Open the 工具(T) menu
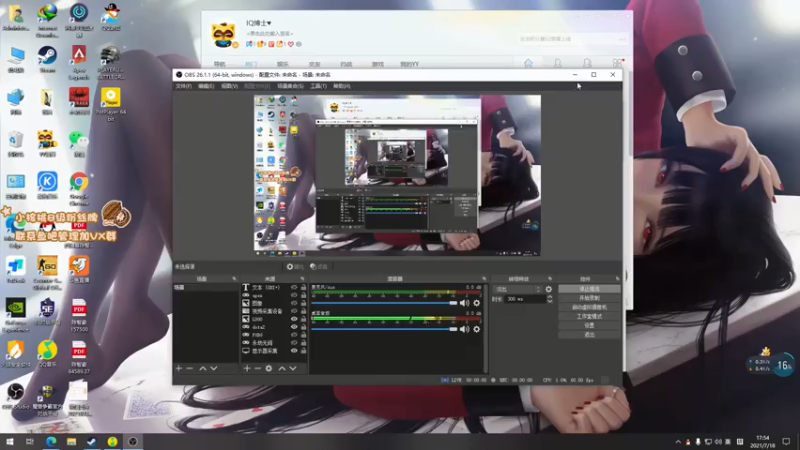The width and height of the screenshot is (800, 450). [x=318, y=86]
